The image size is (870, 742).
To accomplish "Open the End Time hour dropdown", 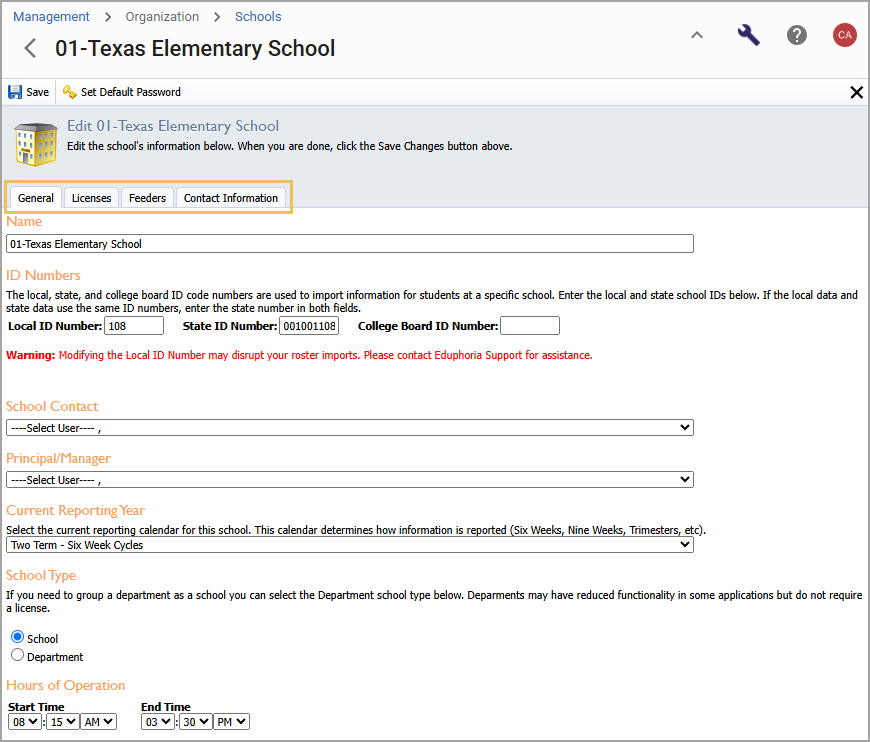I will (x=158, y=721).
